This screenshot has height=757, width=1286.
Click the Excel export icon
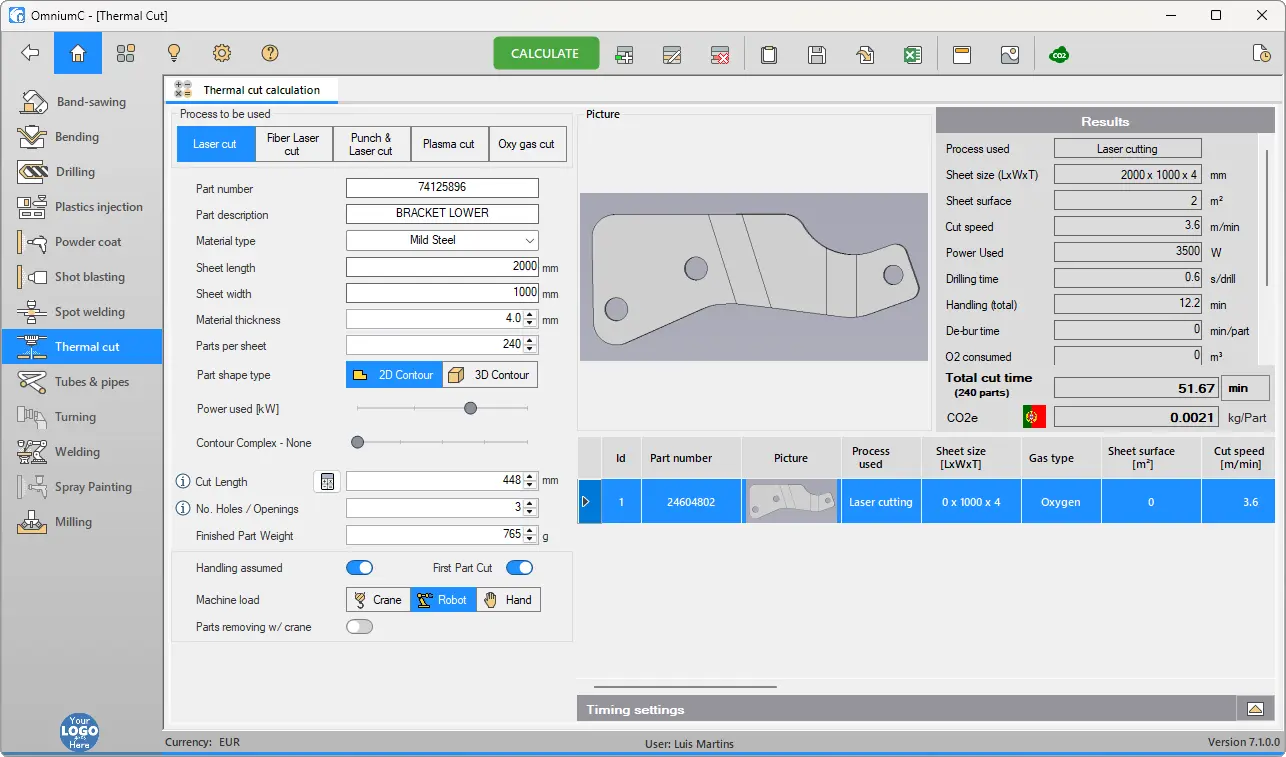click(913, 54)
